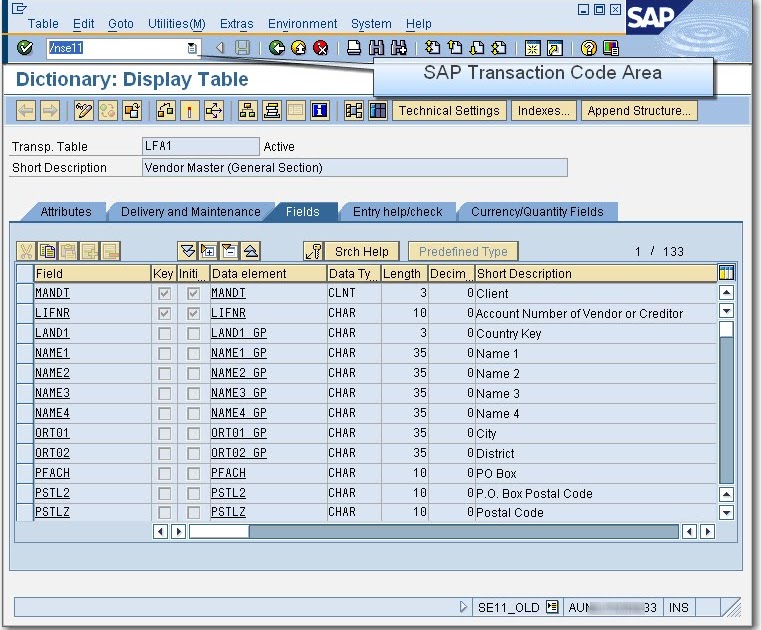Viewport: 761px width, 630px height.
Task: Click the table column configuration icon
Action: point(726,273)
